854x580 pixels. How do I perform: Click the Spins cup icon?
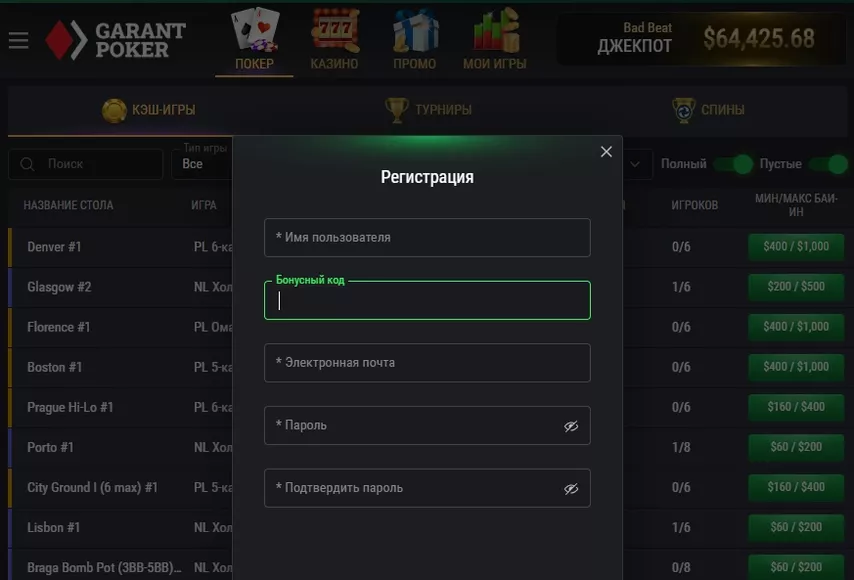684,110
